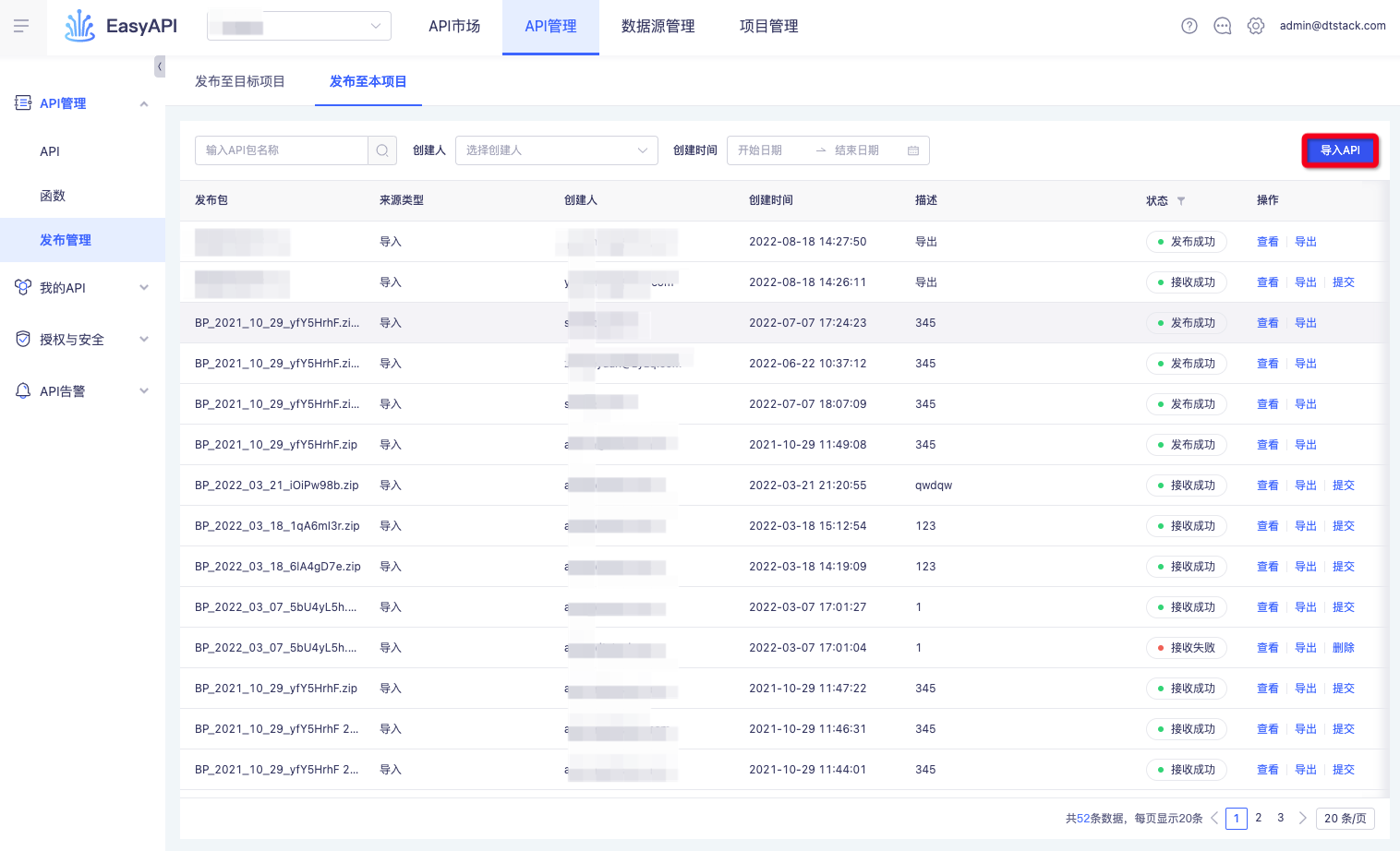Viewport: 1400px width, 851px height.
Task: Select page 1 in pagination
Action: coord(1237,819)
